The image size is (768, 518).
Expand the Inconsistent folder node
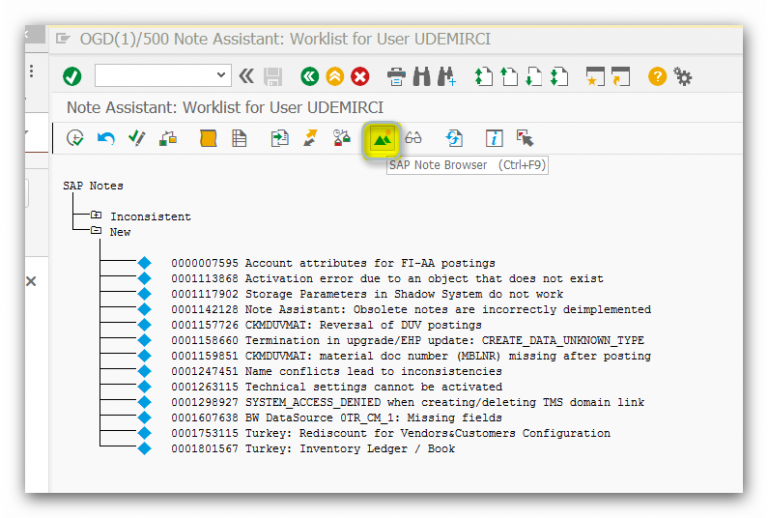click(x=96, y=216)
